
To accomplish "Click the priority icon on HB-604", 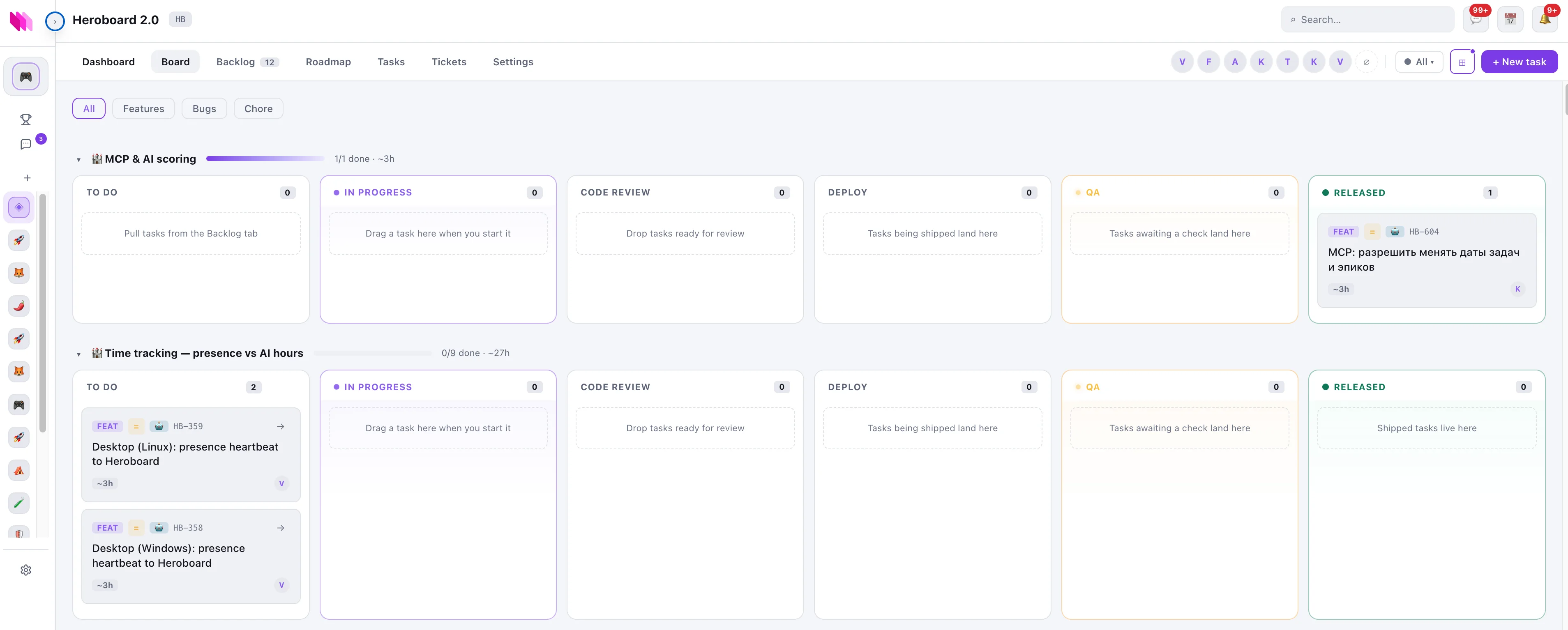I will click(x=1372, y=232).
